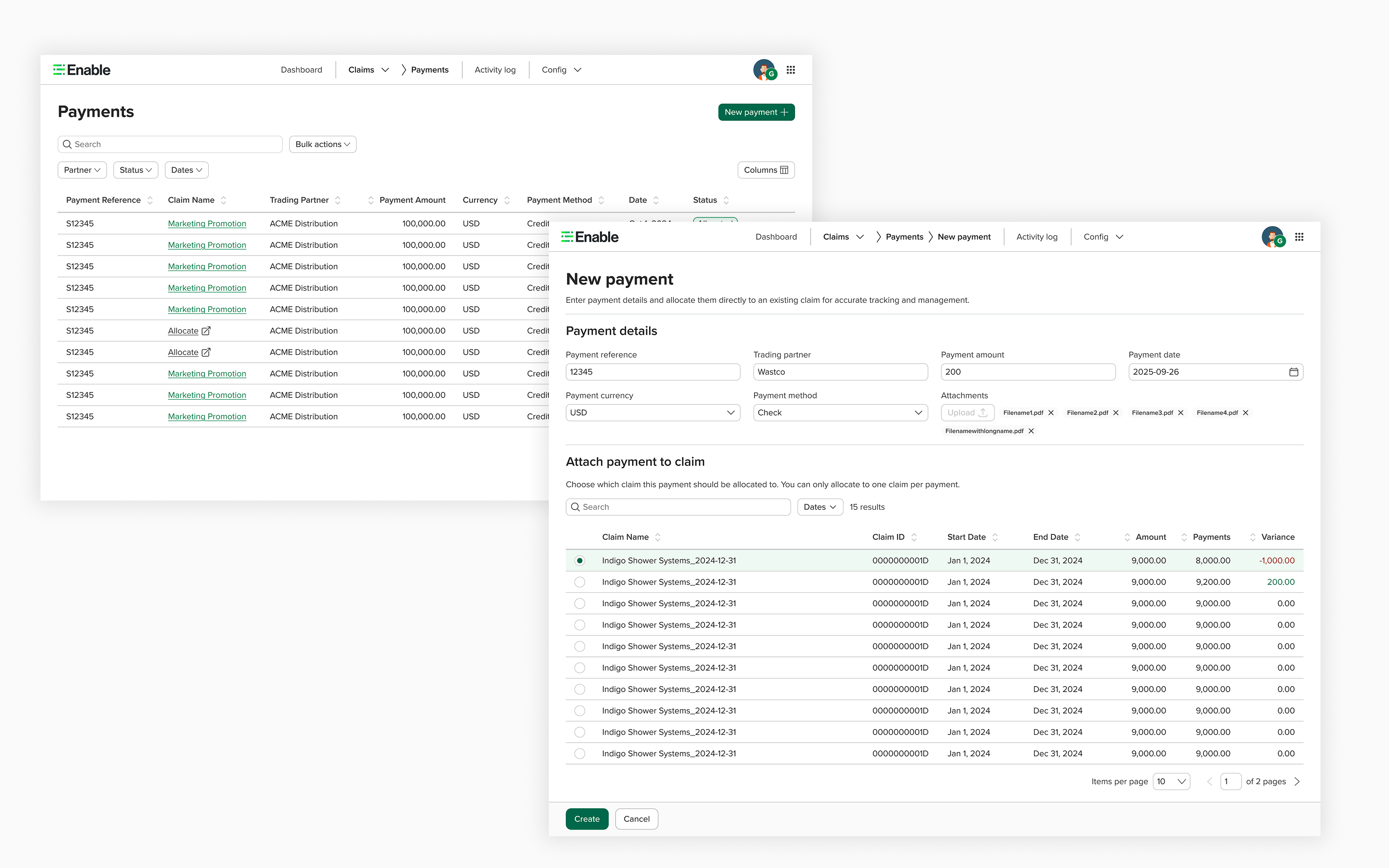Viewport: 1389px width, 868px height.
Task: Navigate to the Activity log tab
Action: (x=1036, y=236)
